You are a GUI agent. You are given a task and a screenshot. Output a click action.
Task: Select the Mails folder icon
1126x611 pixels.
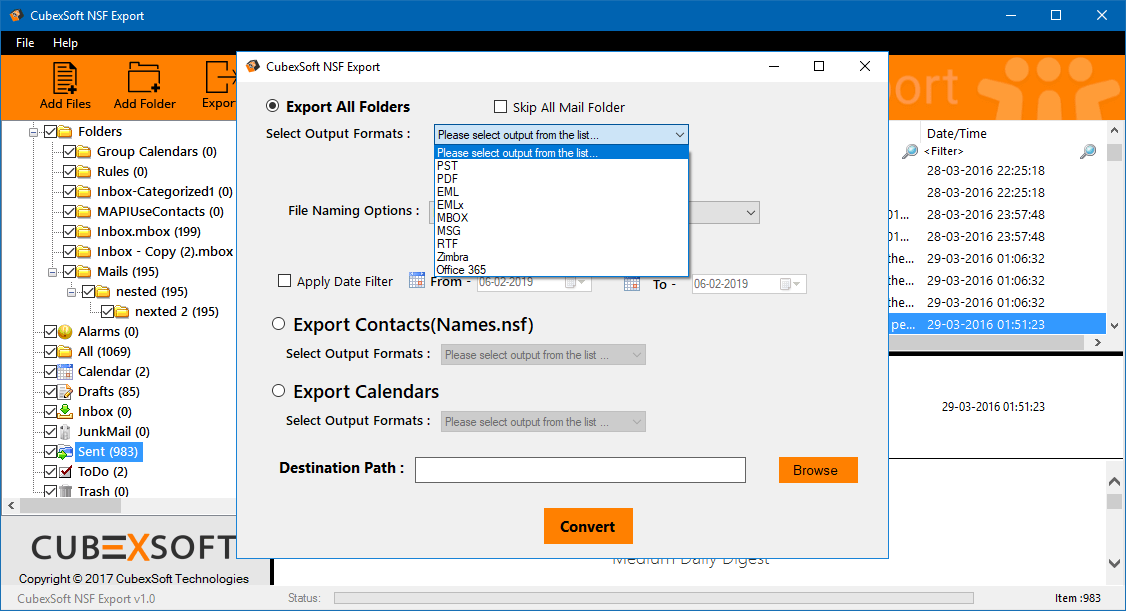[84, 271]
